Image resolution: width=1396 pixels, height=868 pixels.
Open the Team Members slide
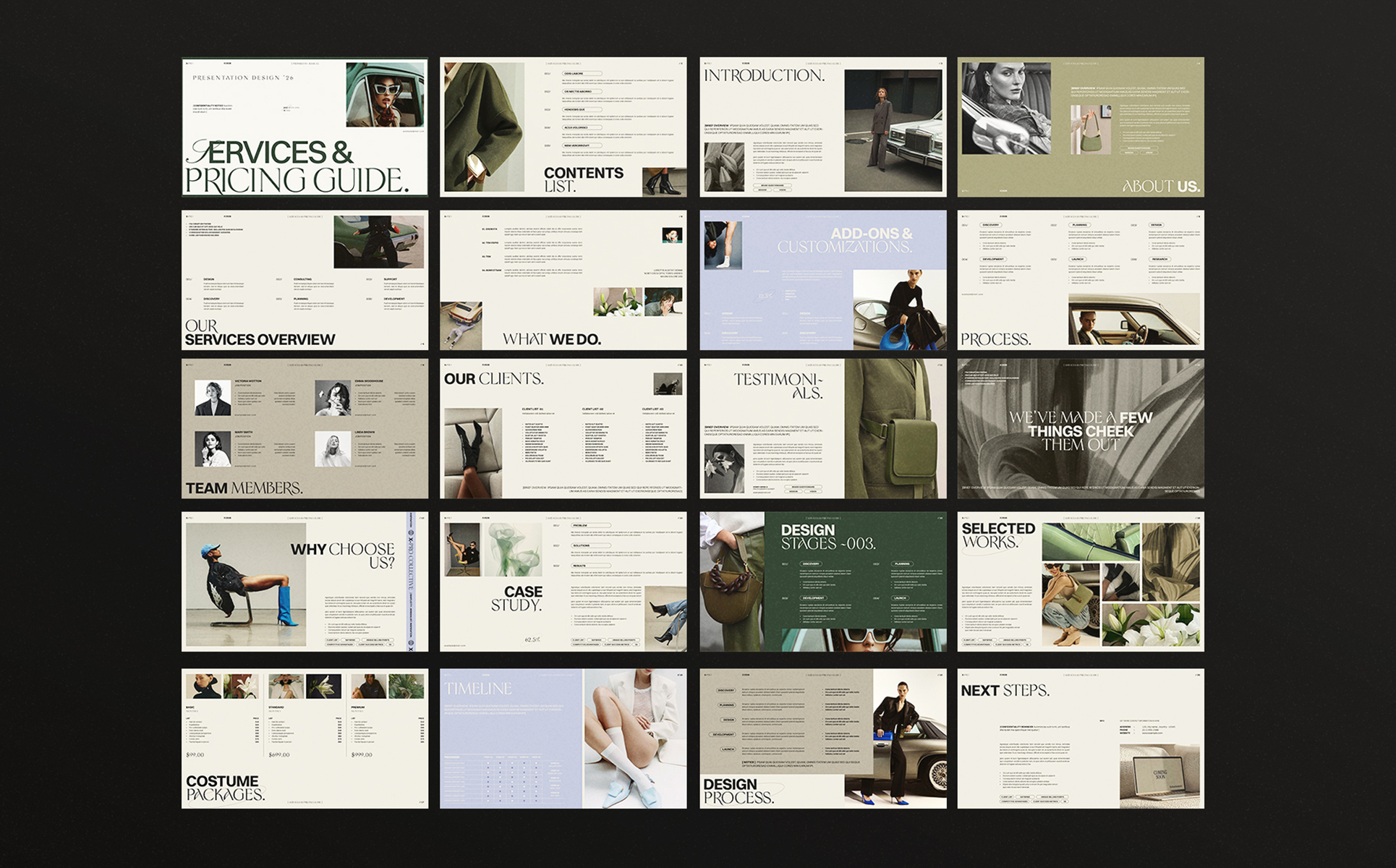[x=305, y=429]
